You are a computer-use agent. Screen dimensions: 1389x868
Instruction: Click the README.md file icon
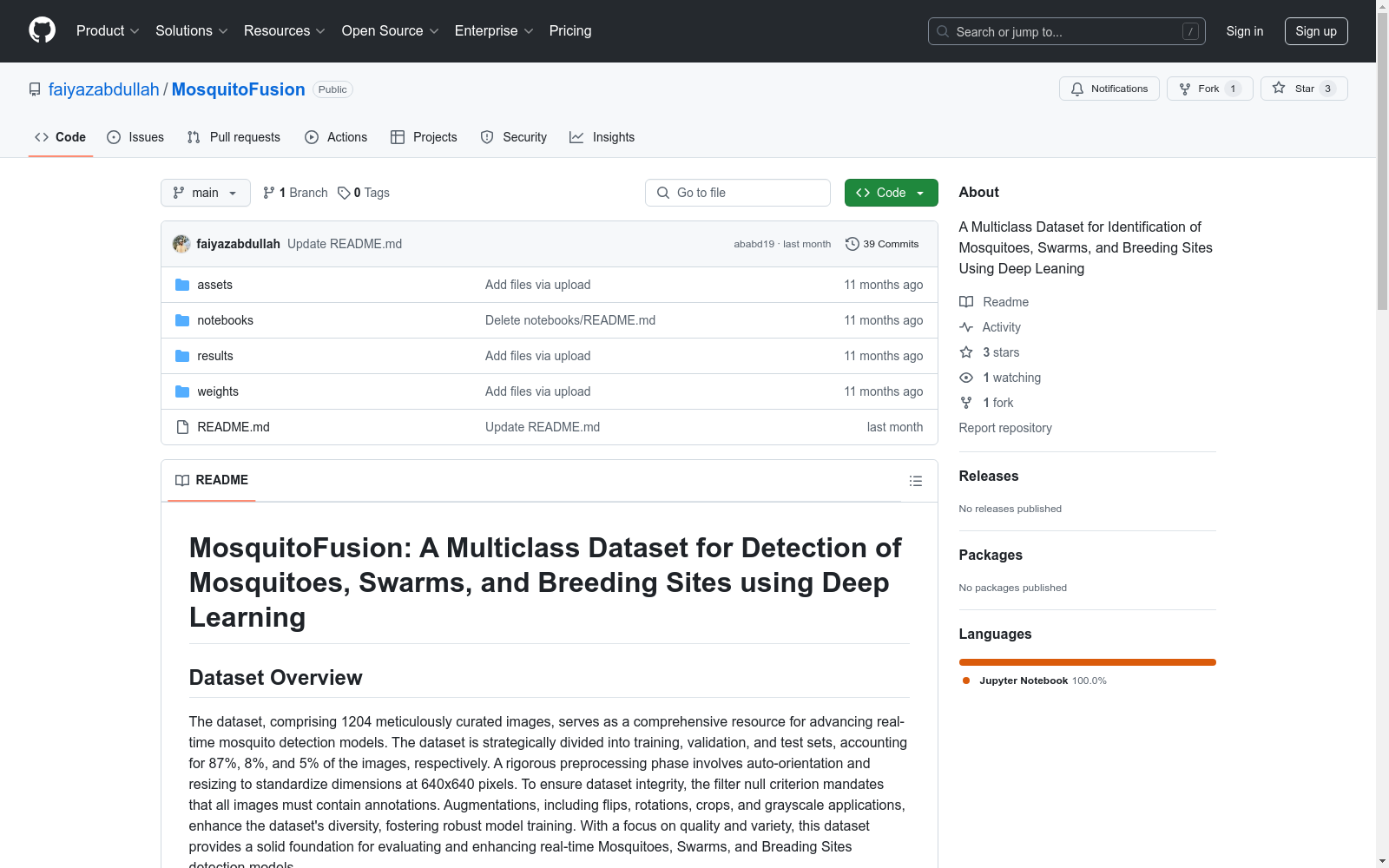(182, 427)
